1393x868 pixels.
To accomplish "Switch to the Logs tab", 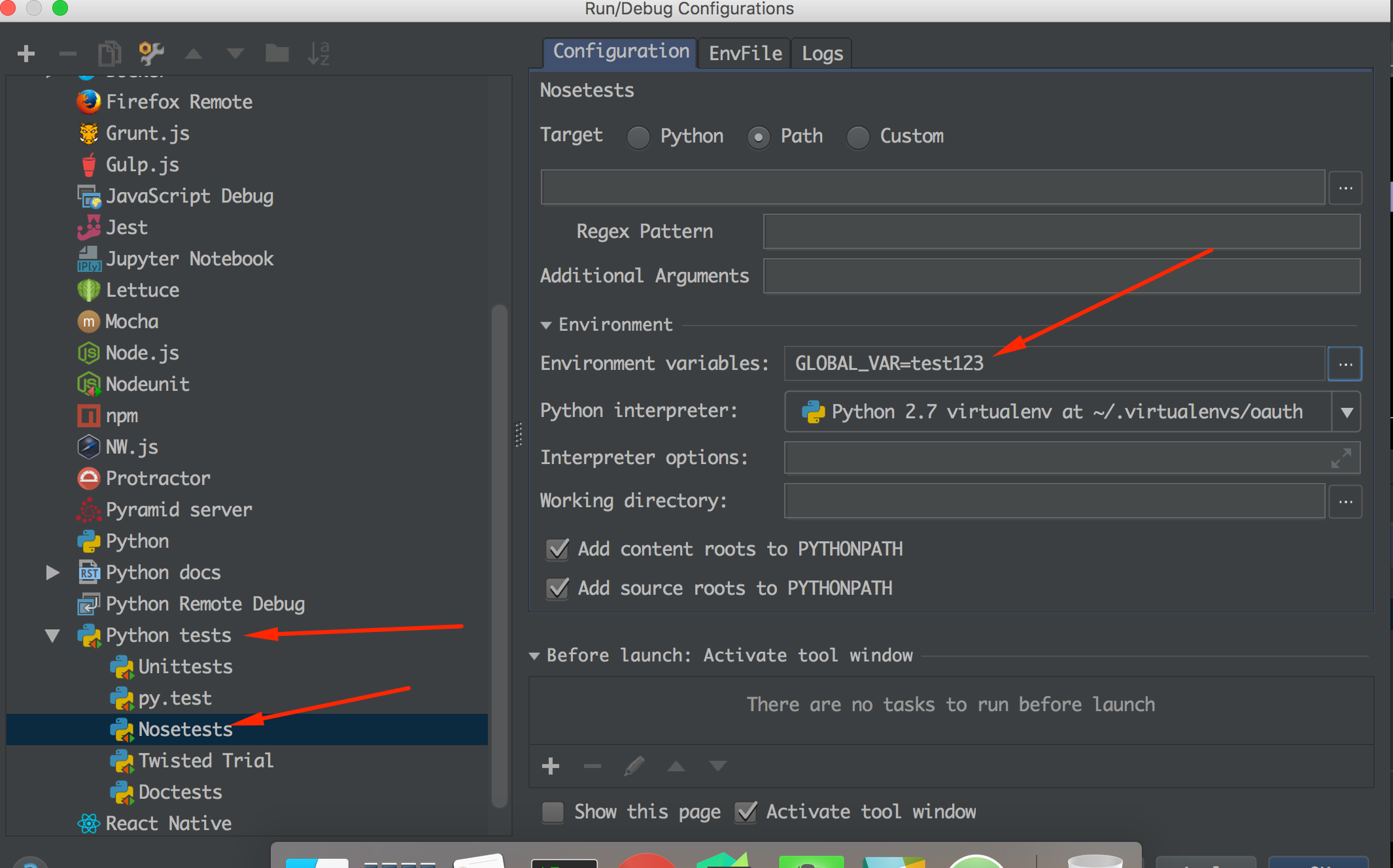I will (x=821, y=53).
